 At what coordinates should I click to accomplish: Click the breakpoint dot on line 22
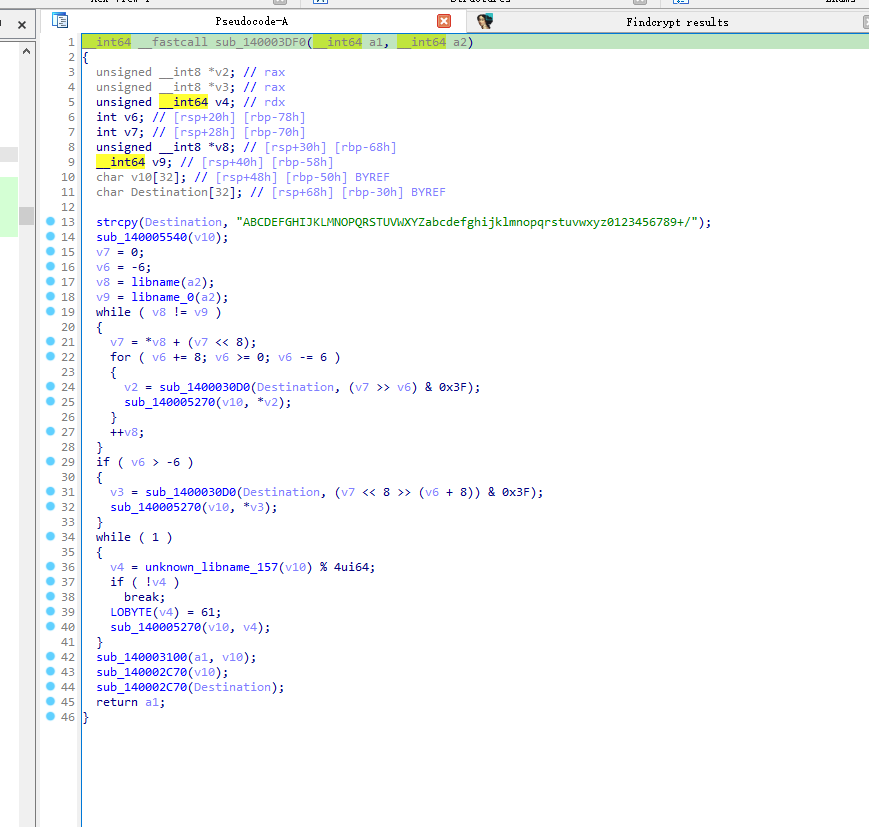(x=50, y=357)
